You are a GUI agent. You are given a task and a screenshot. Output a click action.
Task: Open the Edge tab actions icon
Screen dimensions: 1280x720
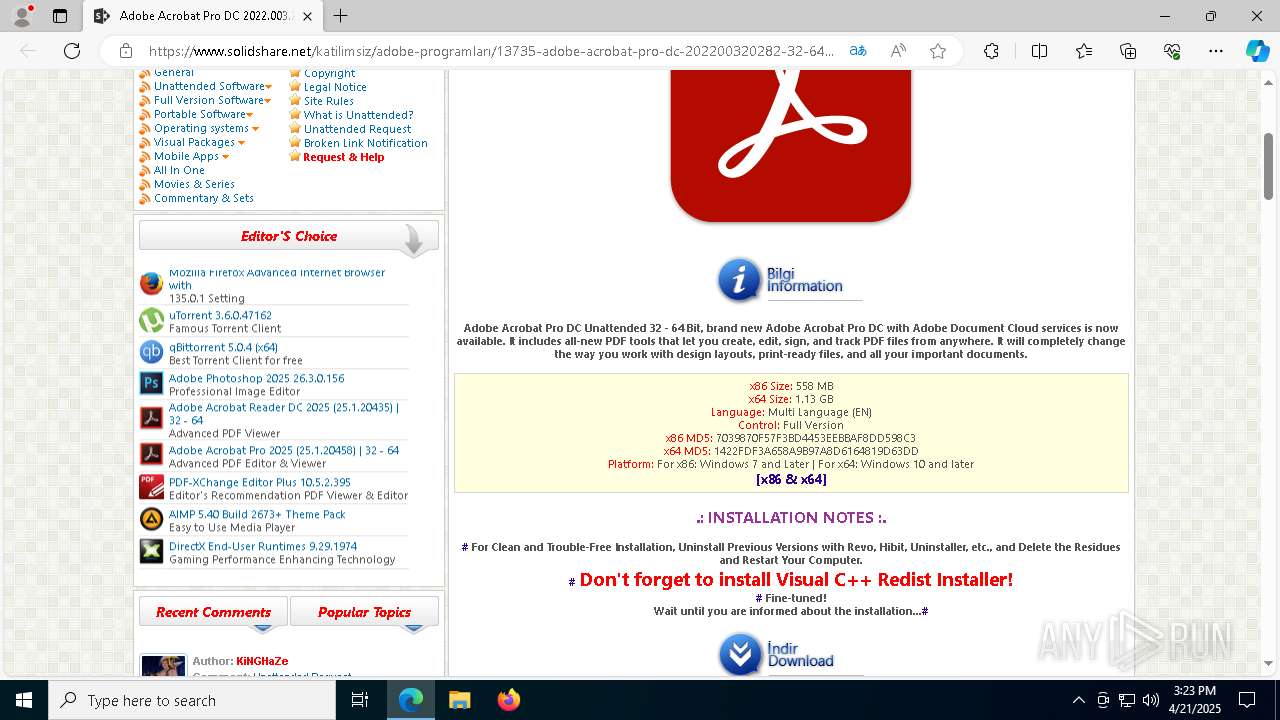60,16
